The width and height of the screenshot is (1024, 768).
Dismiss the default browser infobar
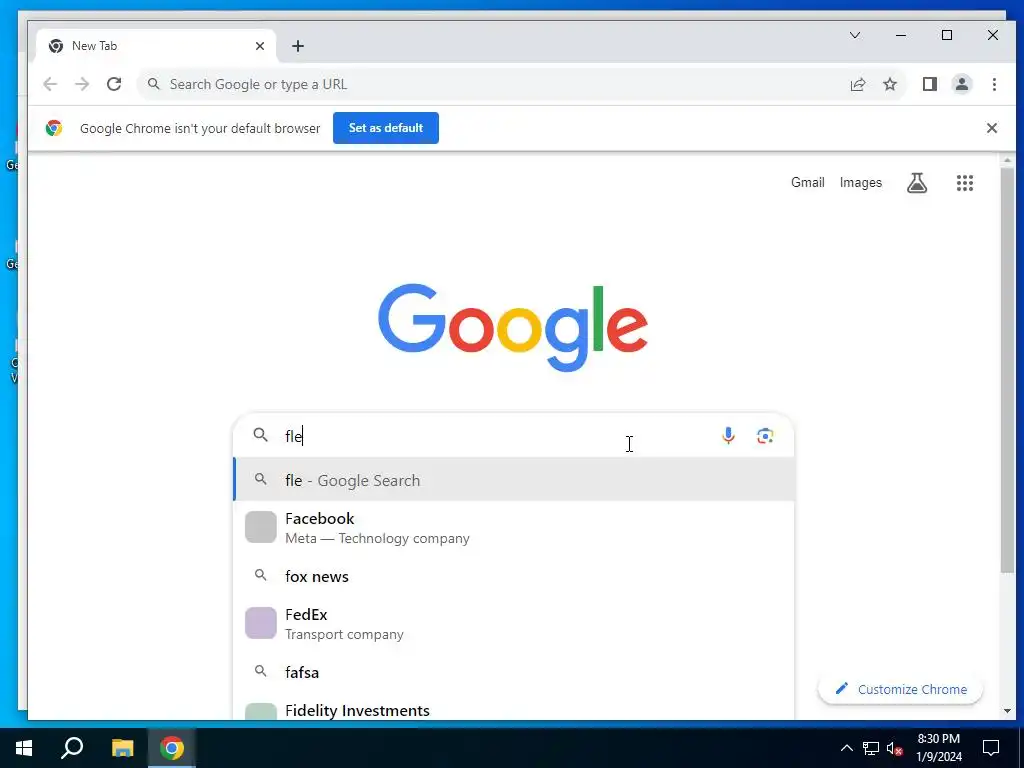coord(991,128)
